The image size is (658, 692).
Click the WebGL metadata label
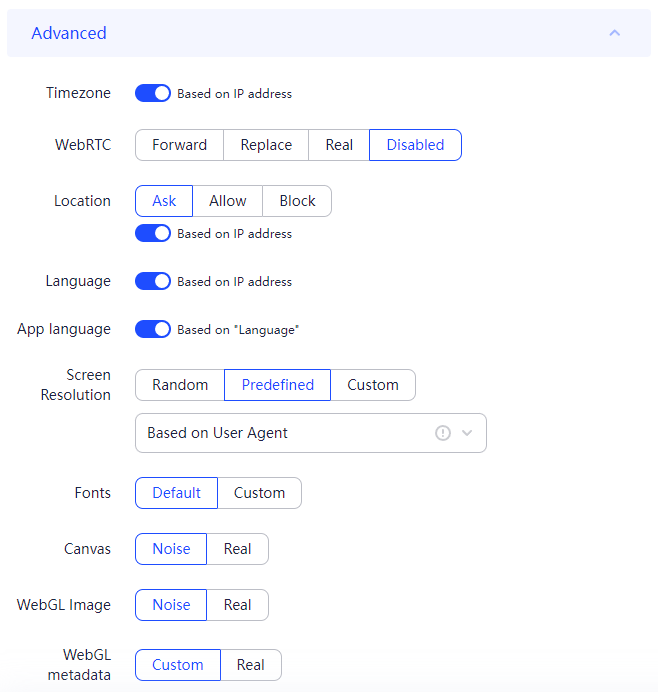coord(79,665)
